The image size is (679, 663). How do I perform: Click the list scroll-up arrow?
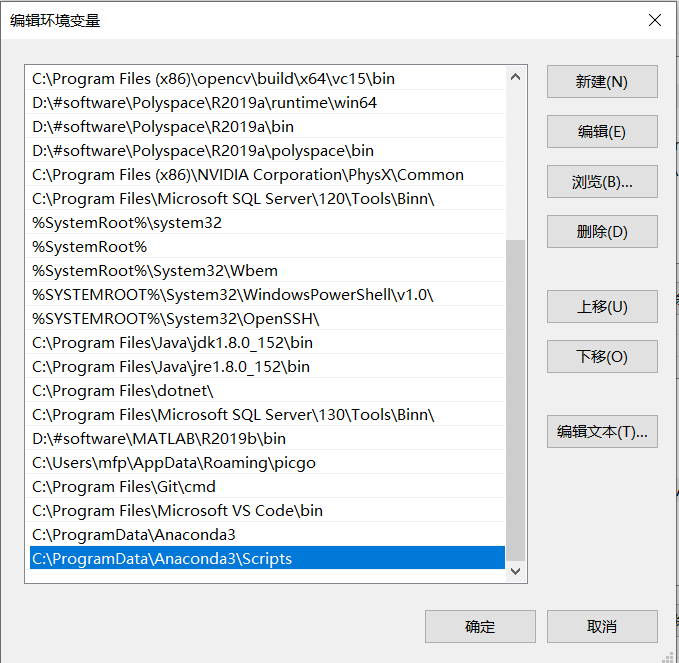515,77
